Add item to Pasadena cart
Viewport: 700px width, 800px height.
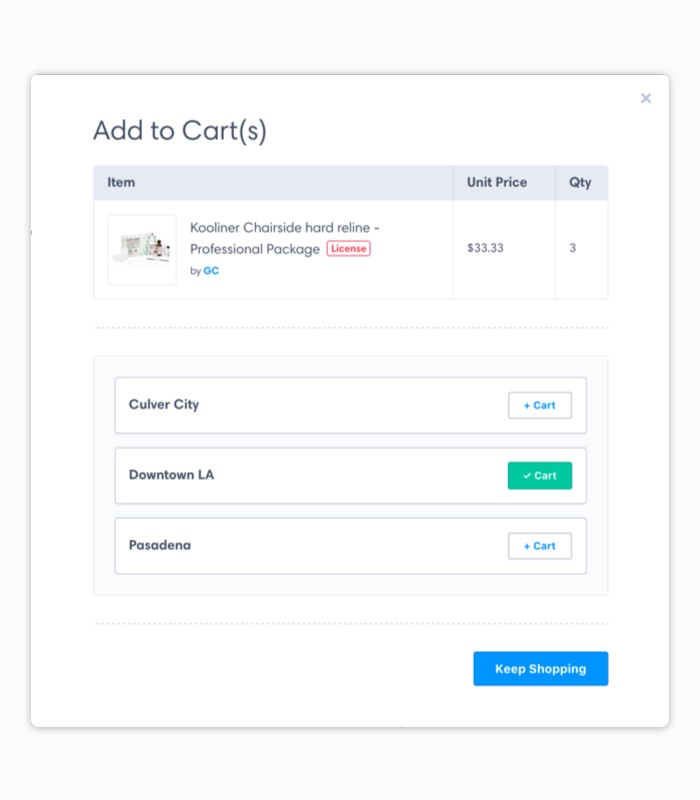click(540, 546)
